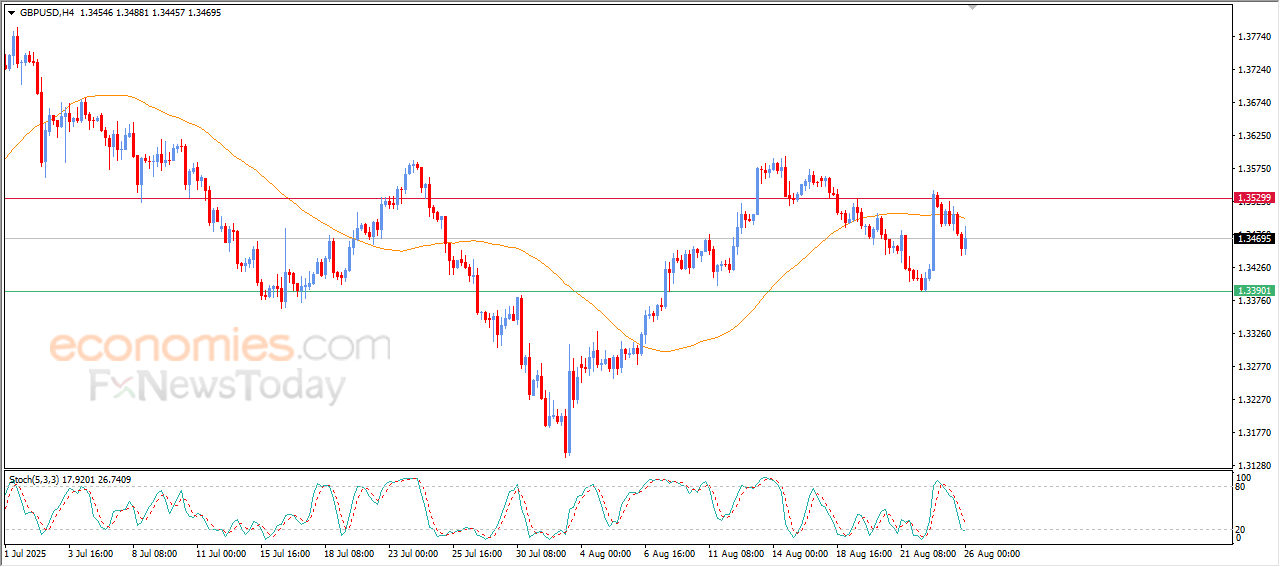
Task: Click the small triangle before GBPUSD,H4
Action: [12, 13]
